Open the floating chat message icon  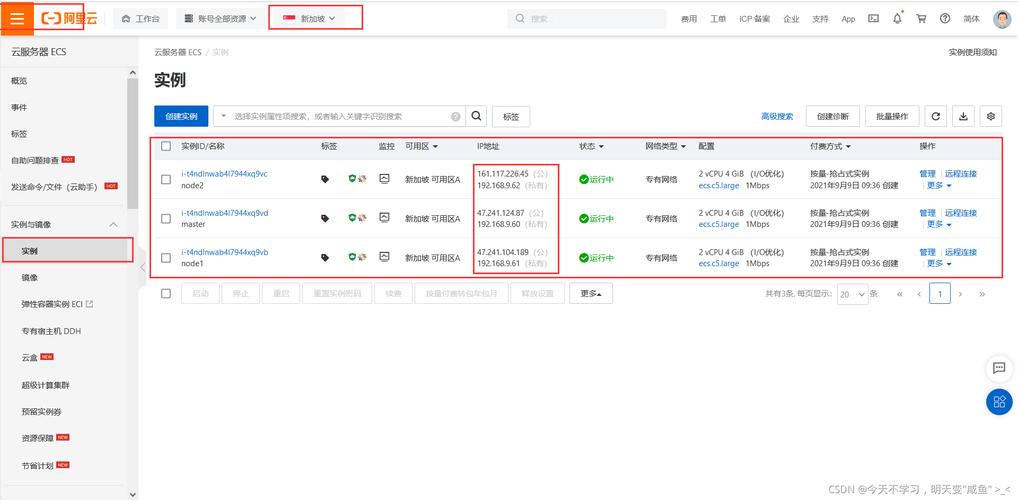[999, 368]
